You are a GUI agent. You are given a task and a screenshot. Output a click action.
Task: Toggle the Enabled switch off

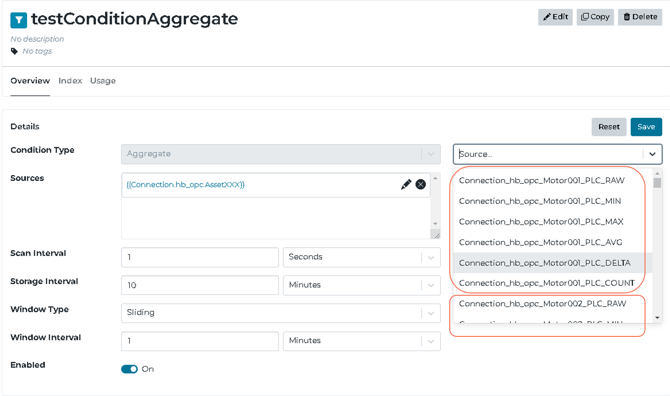pyautogui.click(x=129, y=369)
